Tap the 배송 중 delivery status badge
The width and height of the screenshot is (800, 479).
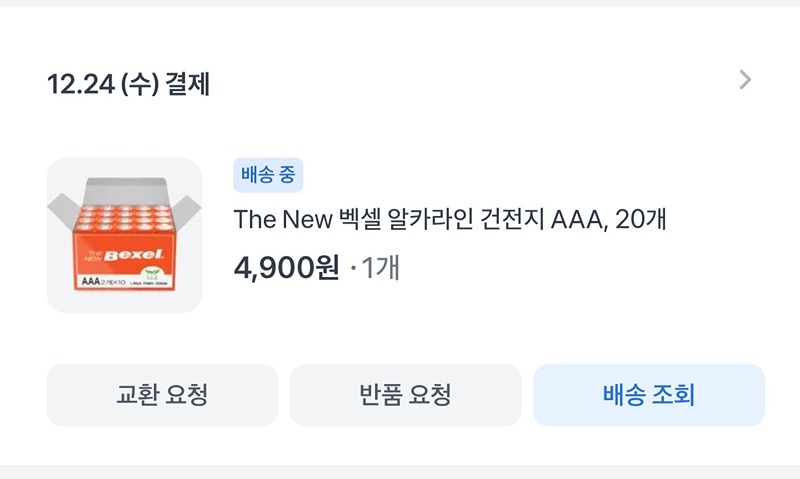click(268, 175)
